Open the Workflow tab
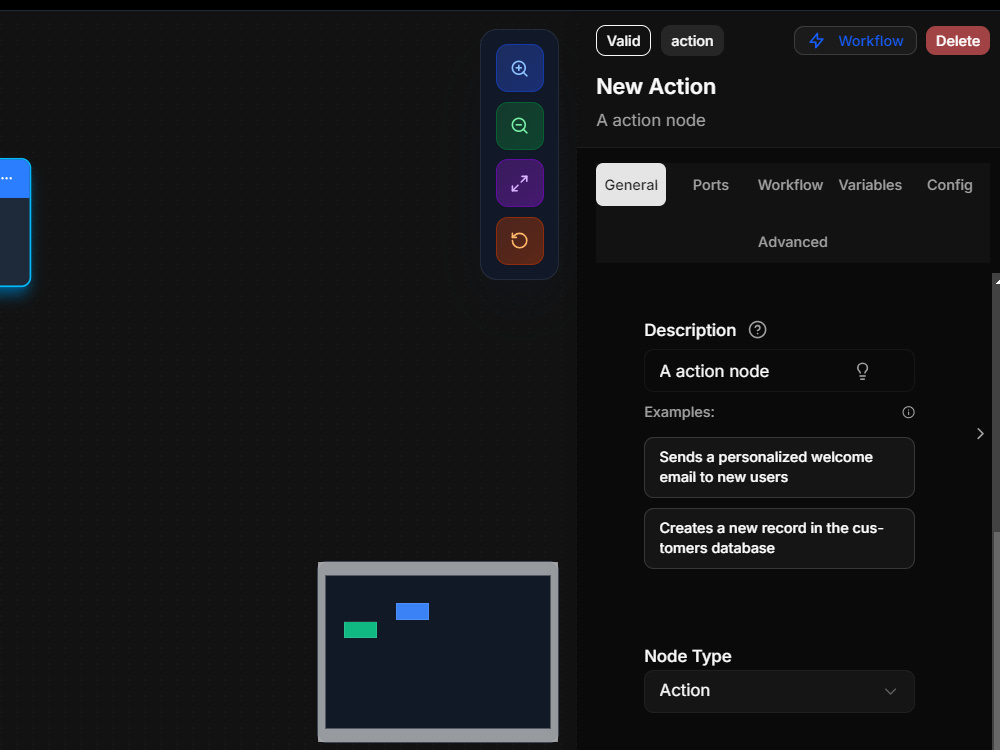Viewport: 1000px width, 750px height. pyautogui.click(x=790, y=185)
